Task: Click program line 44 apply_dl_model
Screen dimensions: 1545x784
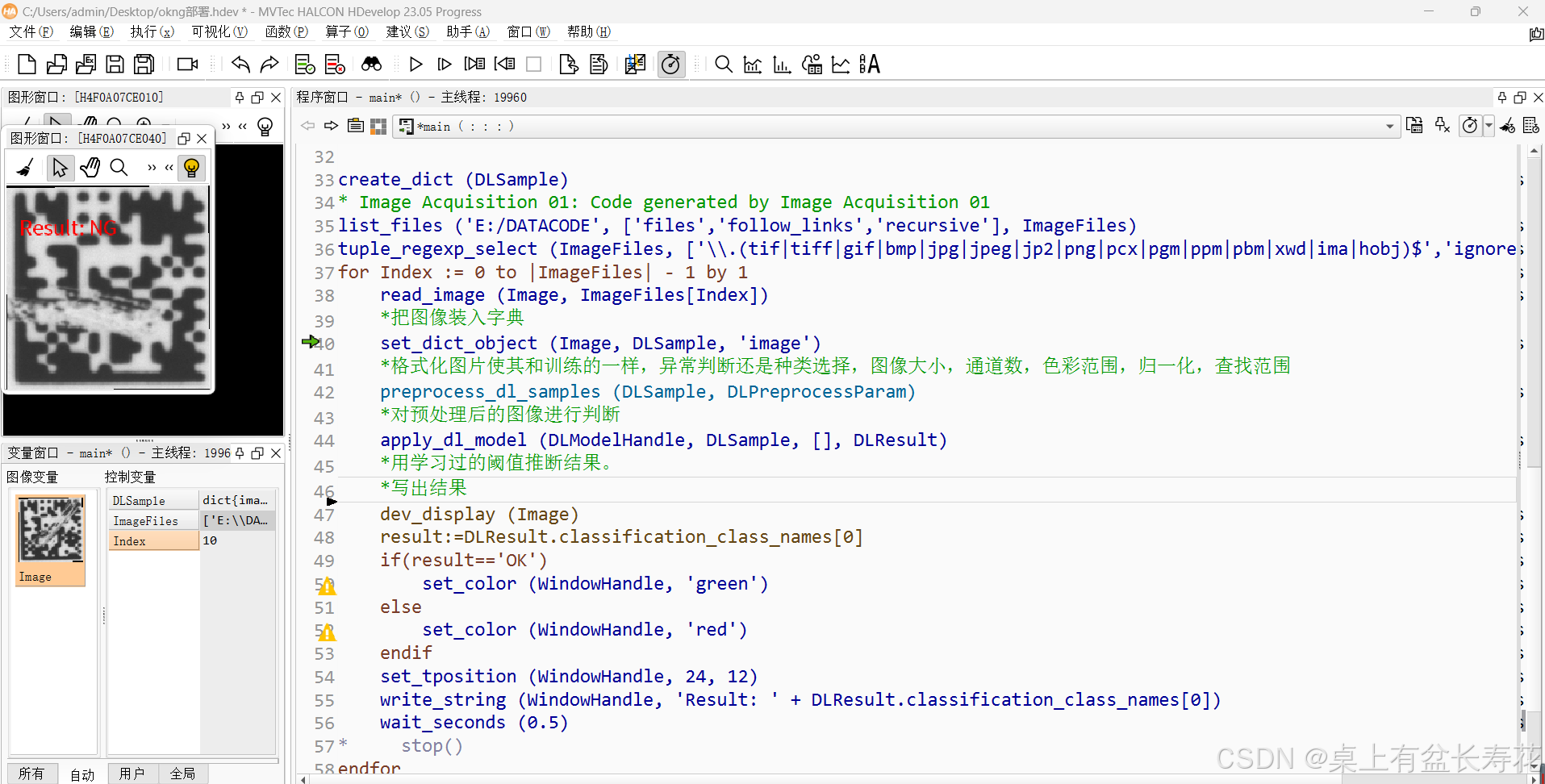Action: tap(663, 440)
